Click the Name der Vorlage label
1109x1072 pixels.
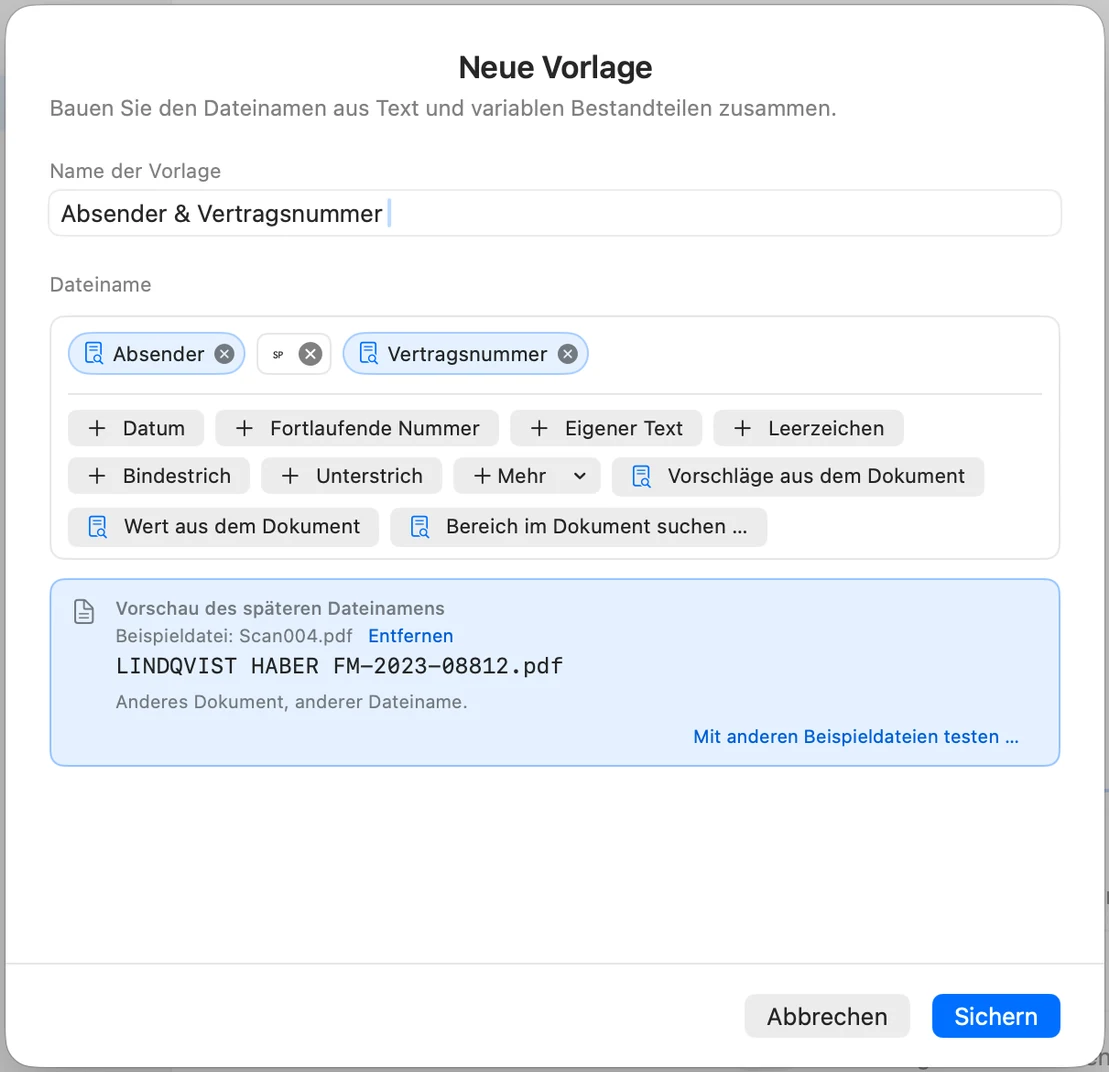pyautogui.click(x=135, y=171)
